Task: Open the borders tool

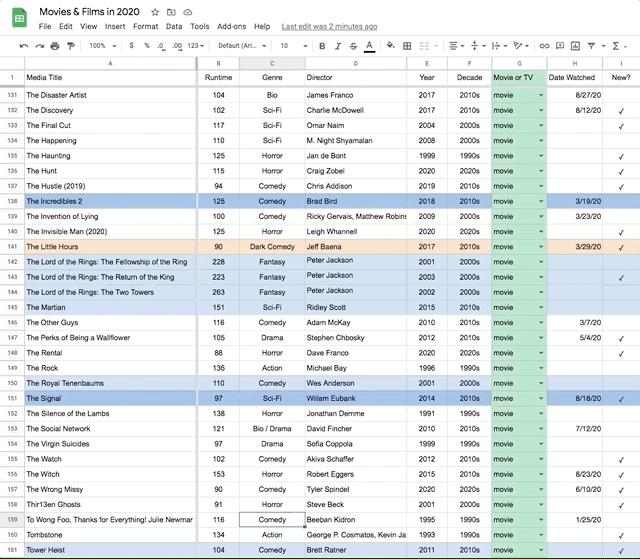Action: (407, 46)
